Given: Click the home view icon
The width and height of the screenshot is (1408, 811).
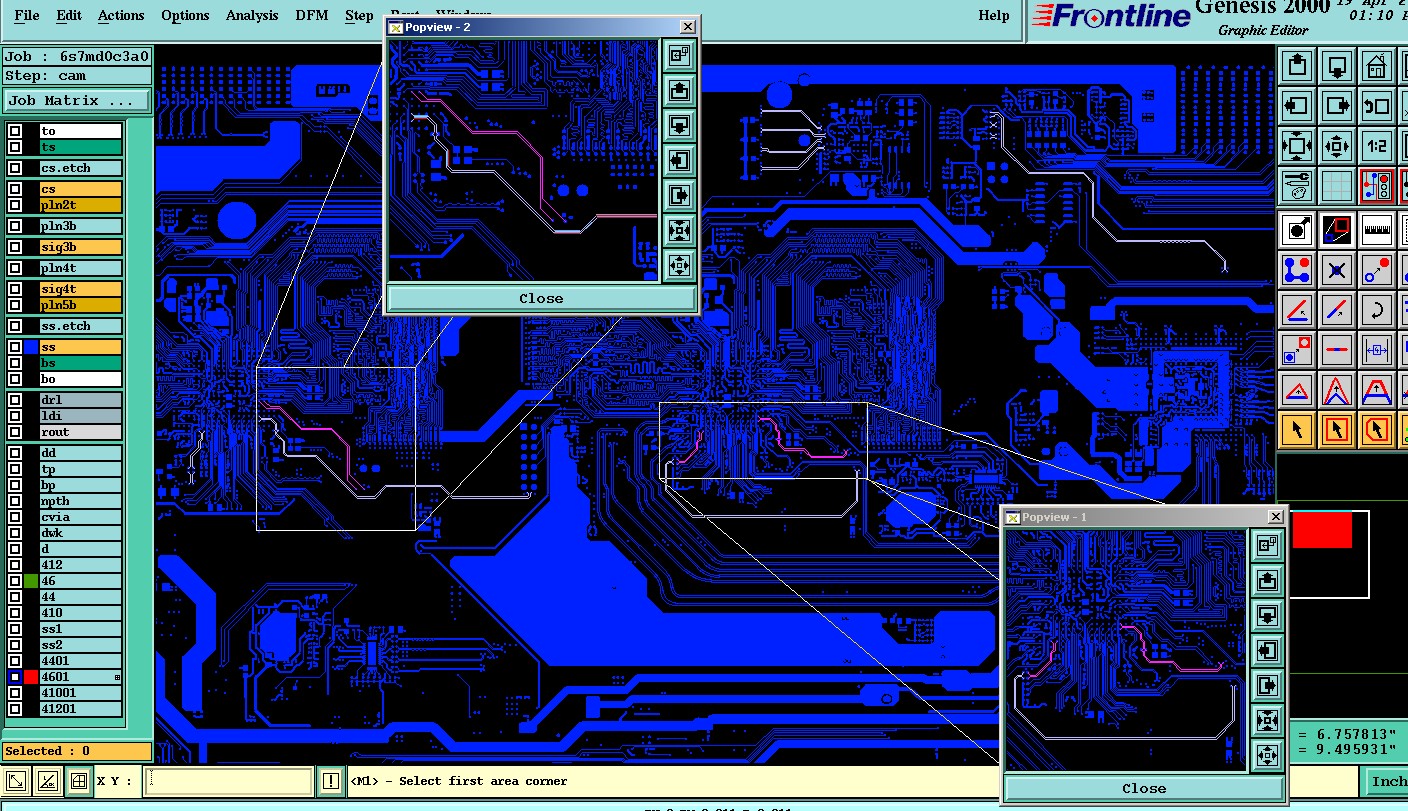Looking at the screenshot, I should click(x=1377, y=67).
